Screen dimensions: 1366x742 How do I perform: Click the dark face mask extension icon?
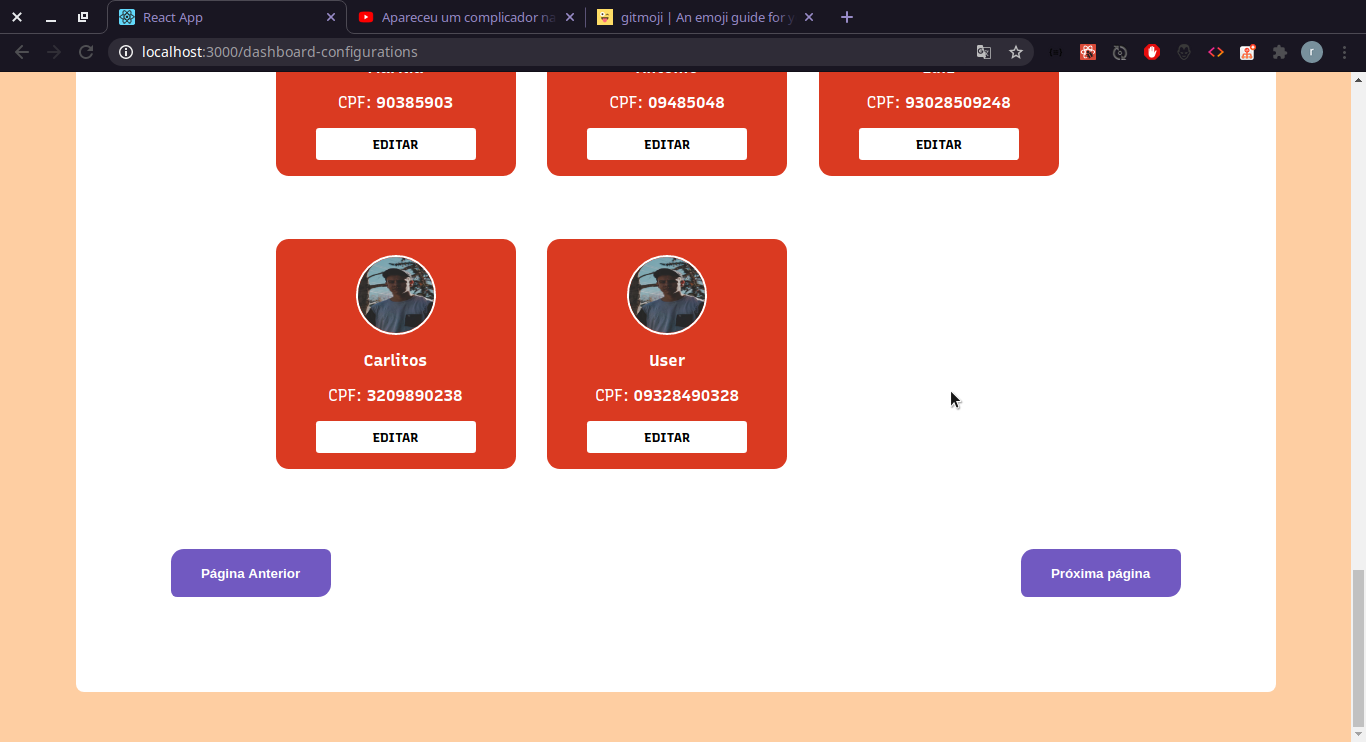[x=1184, y=52]
